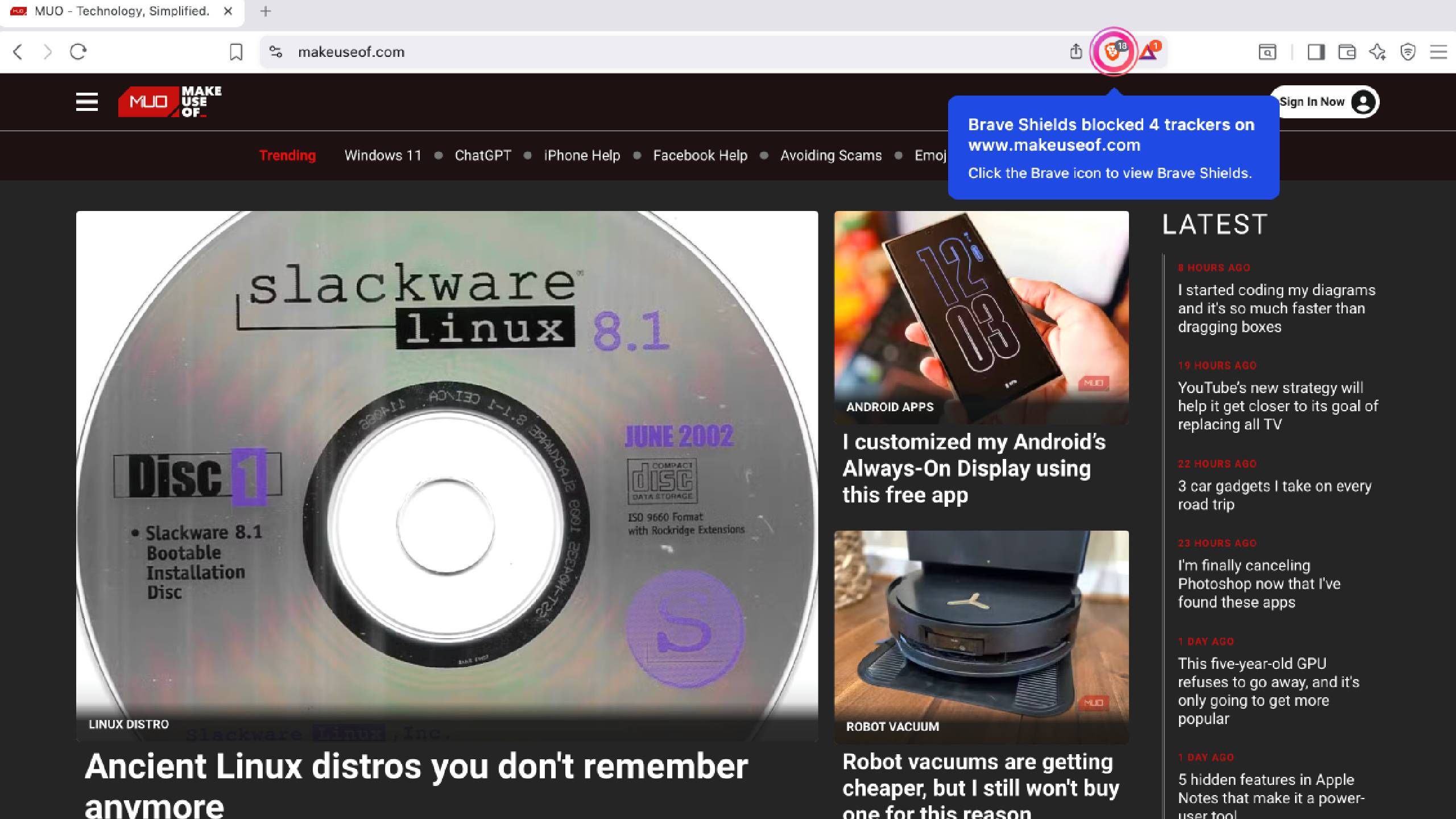The image size is (1456, 819).
Task: Open canceling Photoshop latest article
Action: click(x=1259, y=584)
